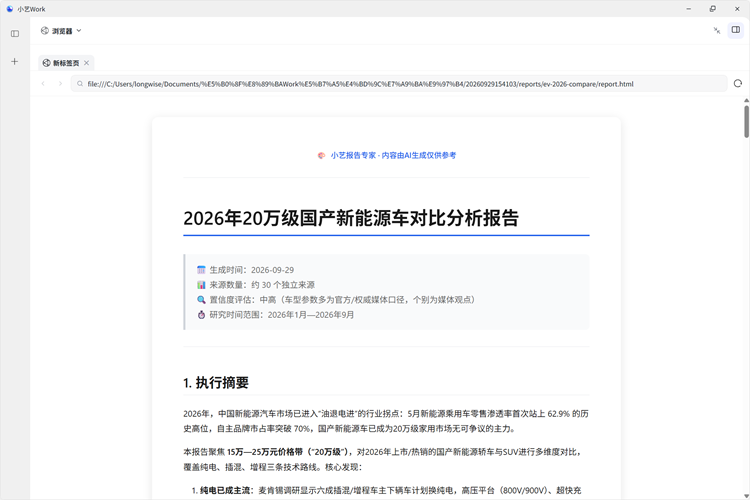Click the magnifier icon beside 置信度评估
The height and width of the screenshot is (500, 750).
[201, 300]
